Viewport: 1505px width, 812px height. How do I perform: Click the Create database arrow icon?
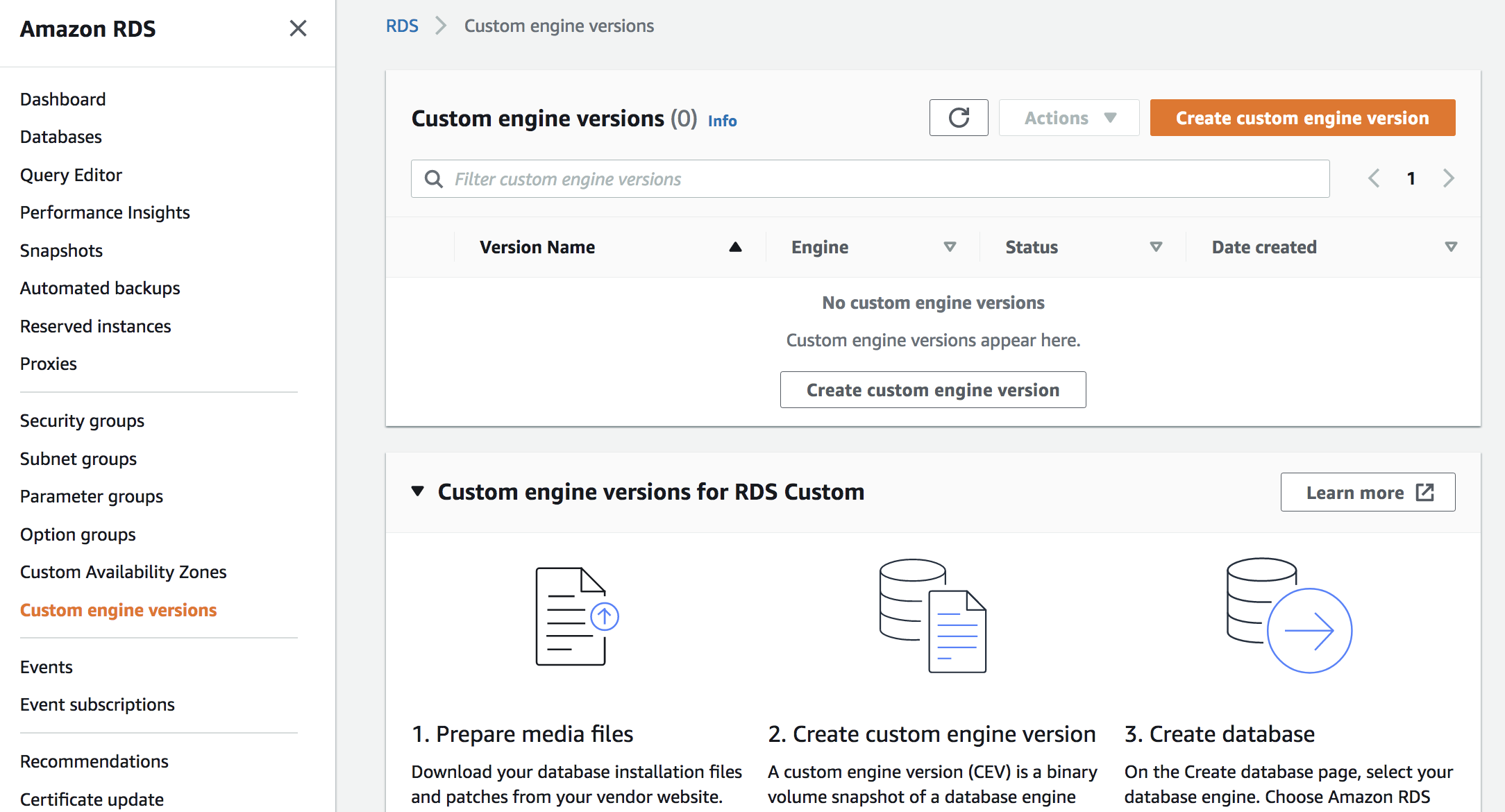(1288, 616)
